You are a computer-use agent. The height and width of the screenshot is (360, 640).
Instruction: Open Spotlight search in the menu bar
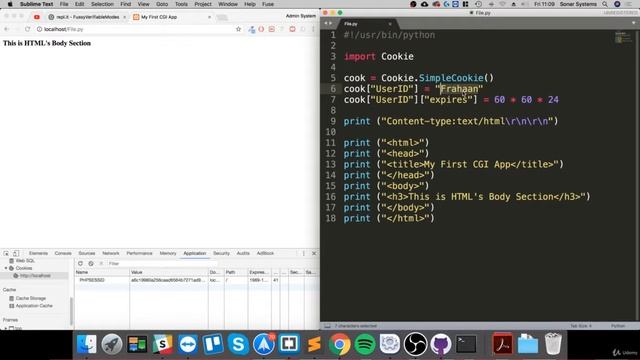(x=605, y=4)
